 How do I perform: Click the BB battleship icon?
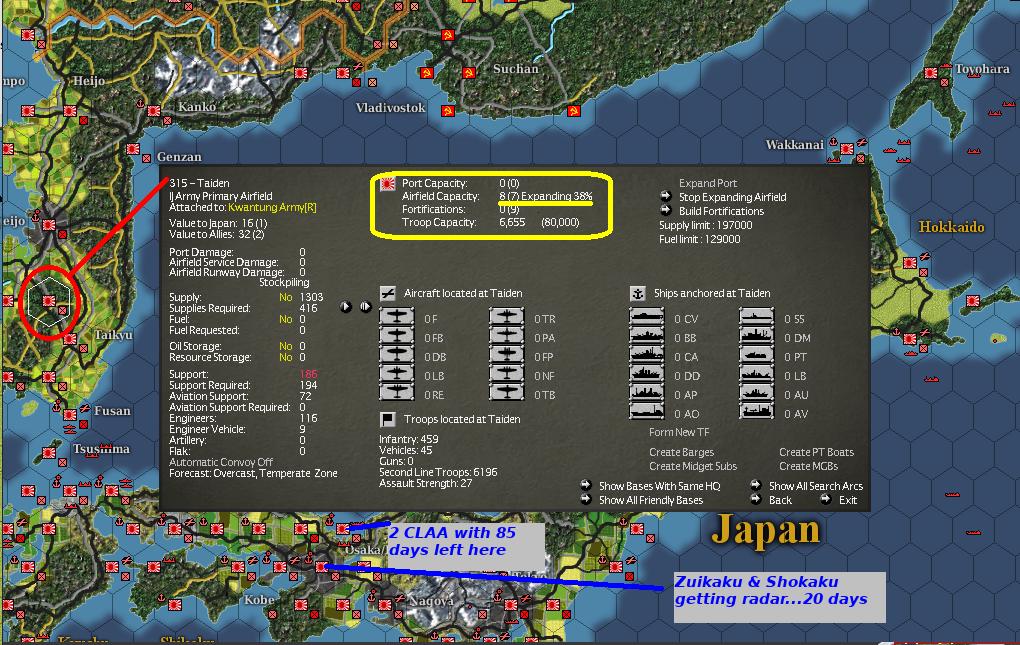click(647, 336)
